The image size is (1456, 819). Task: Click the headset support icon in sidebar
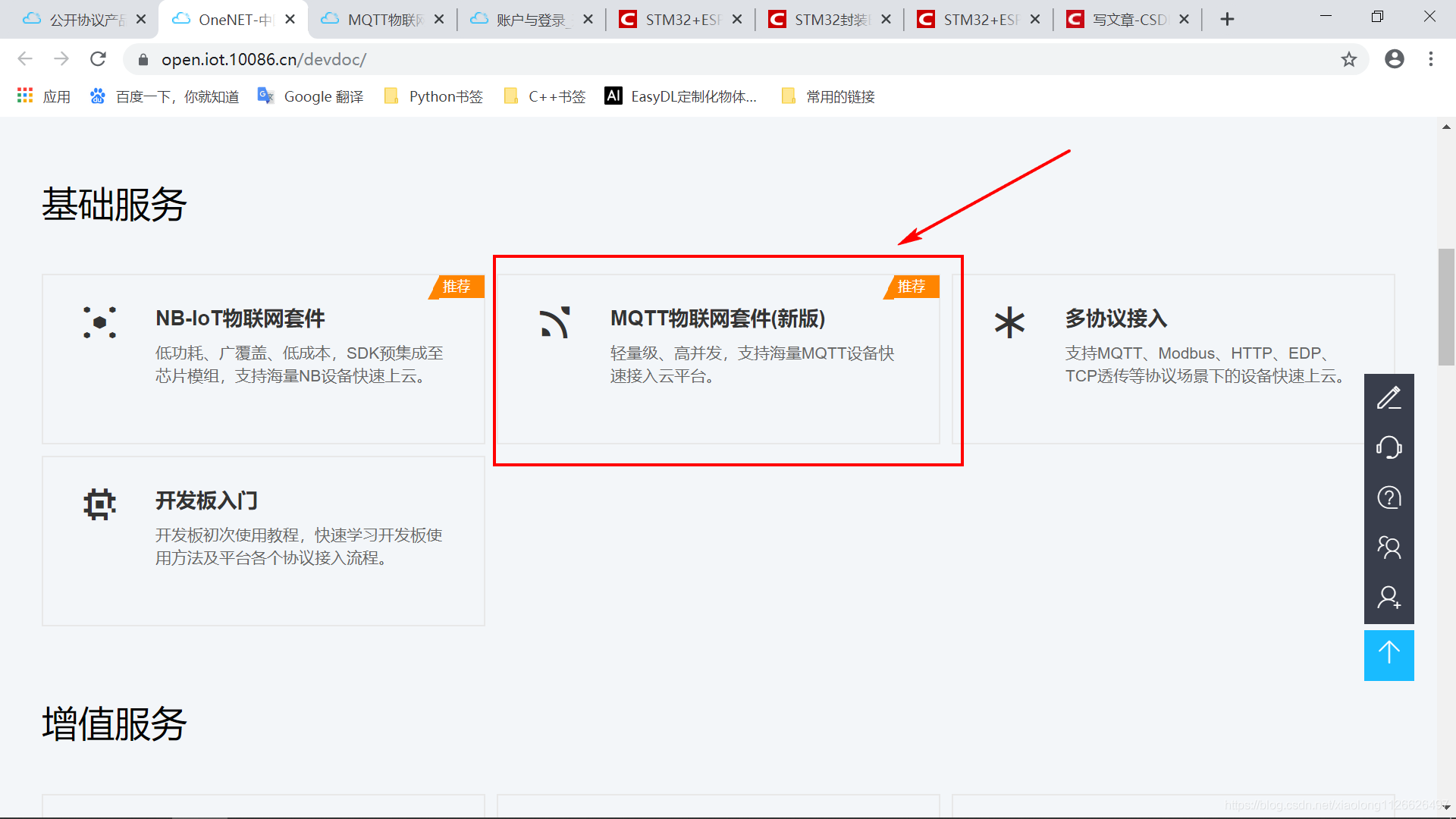(1390, 448)
